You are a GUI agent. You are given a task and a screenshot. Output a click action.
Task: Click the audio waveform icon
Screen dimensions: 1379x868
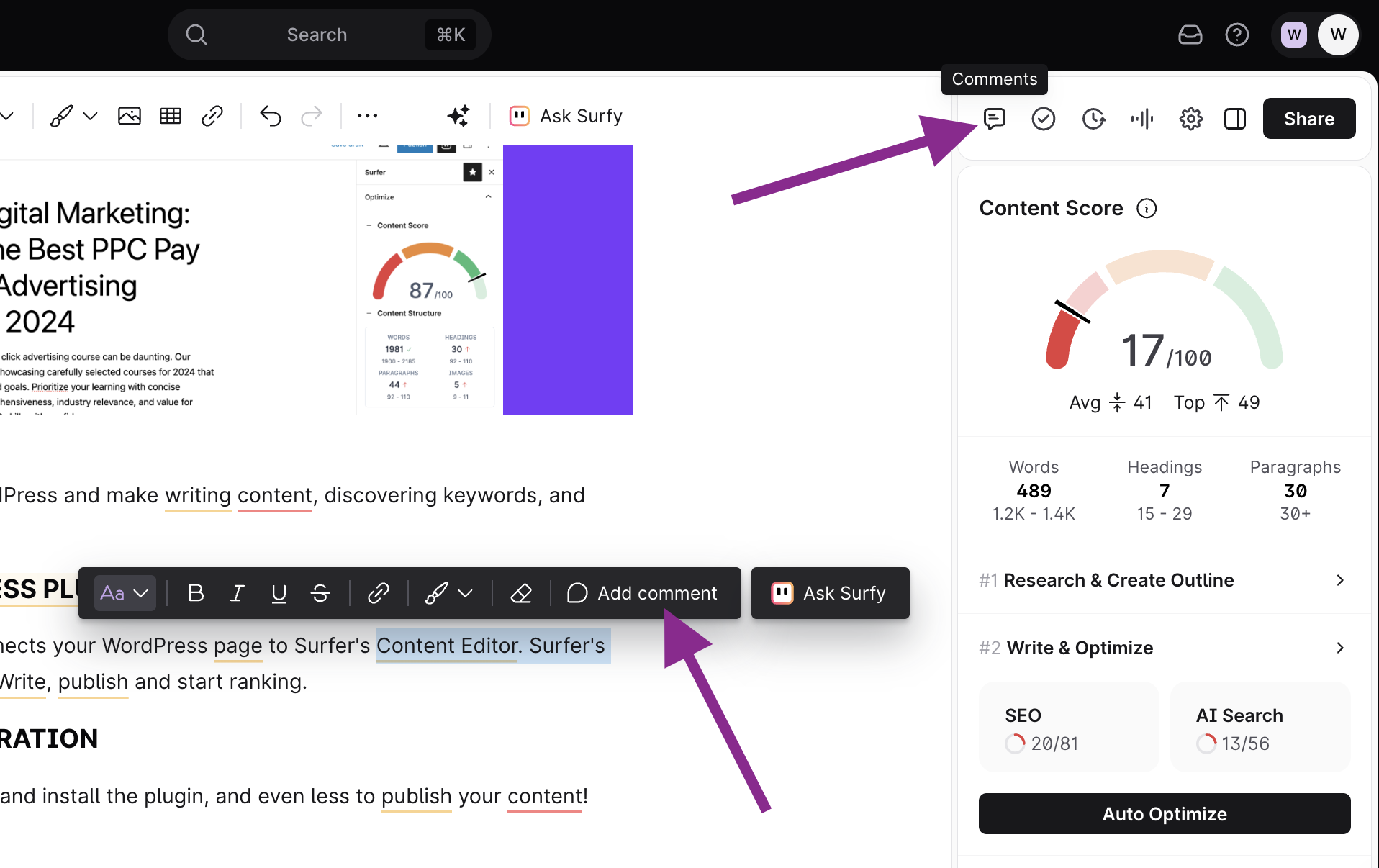pos(1142,119)
